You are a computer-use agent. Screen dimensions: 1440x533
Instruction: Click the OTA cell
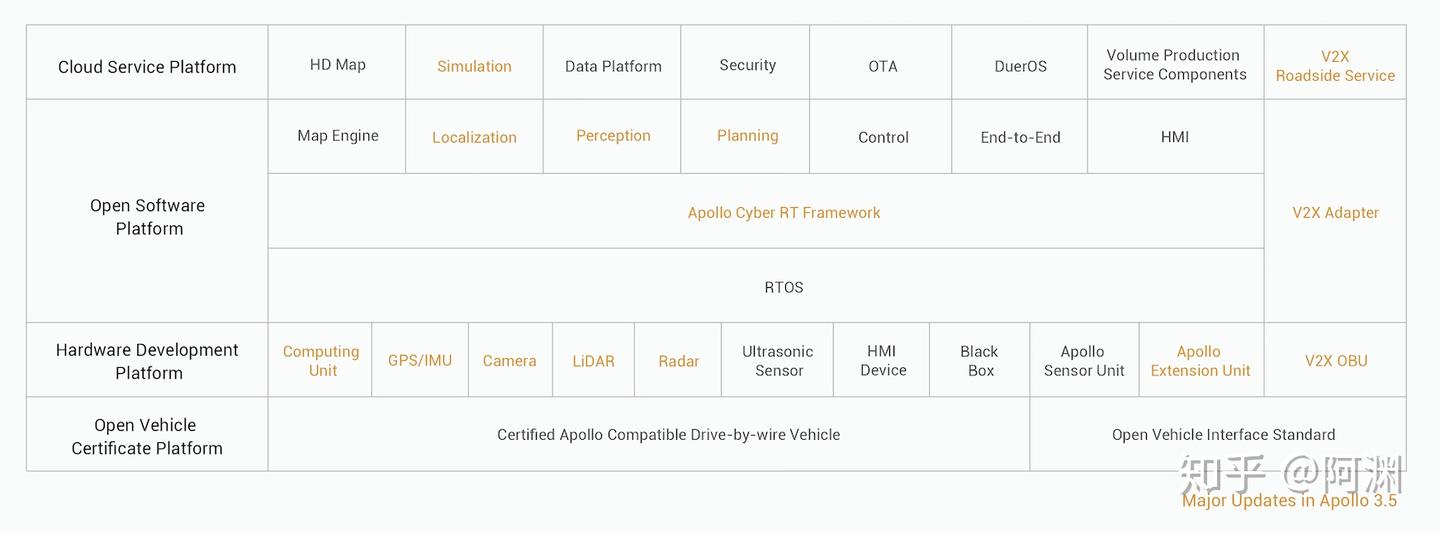pyautogui.click(x=882, y=66)
